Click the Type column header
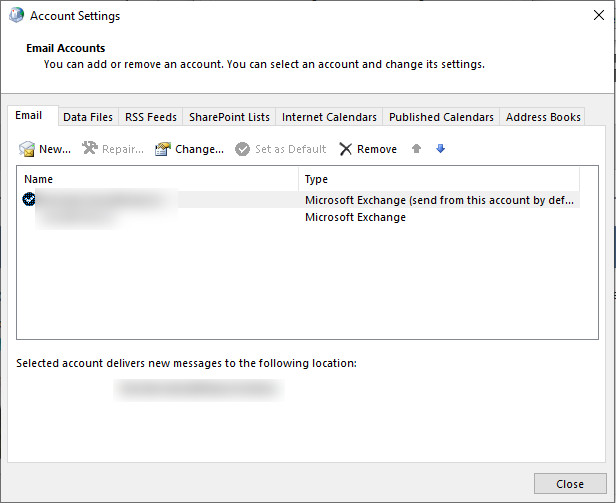 pyautogui.click(x=439, y=179)
